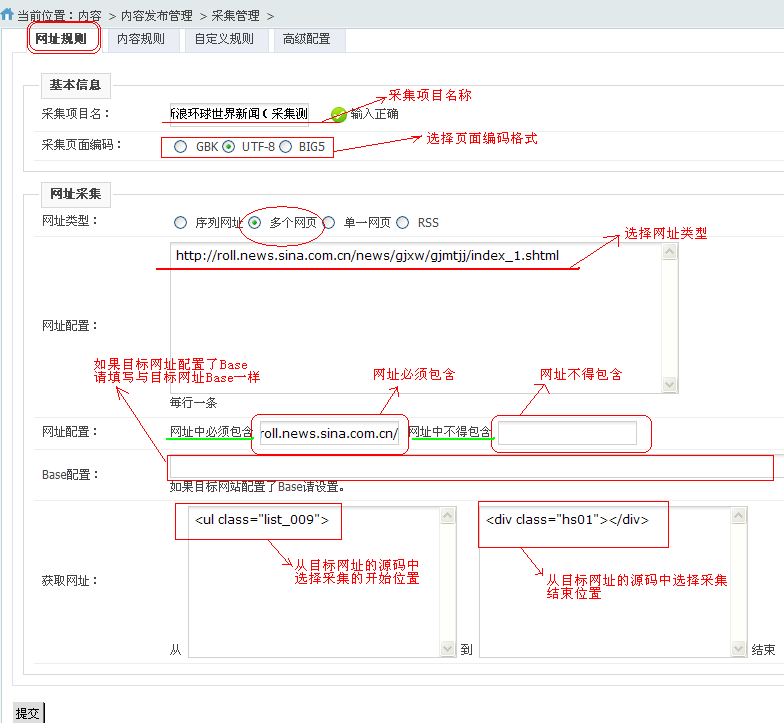Go to the 高级配置 tab

[306, 40]
